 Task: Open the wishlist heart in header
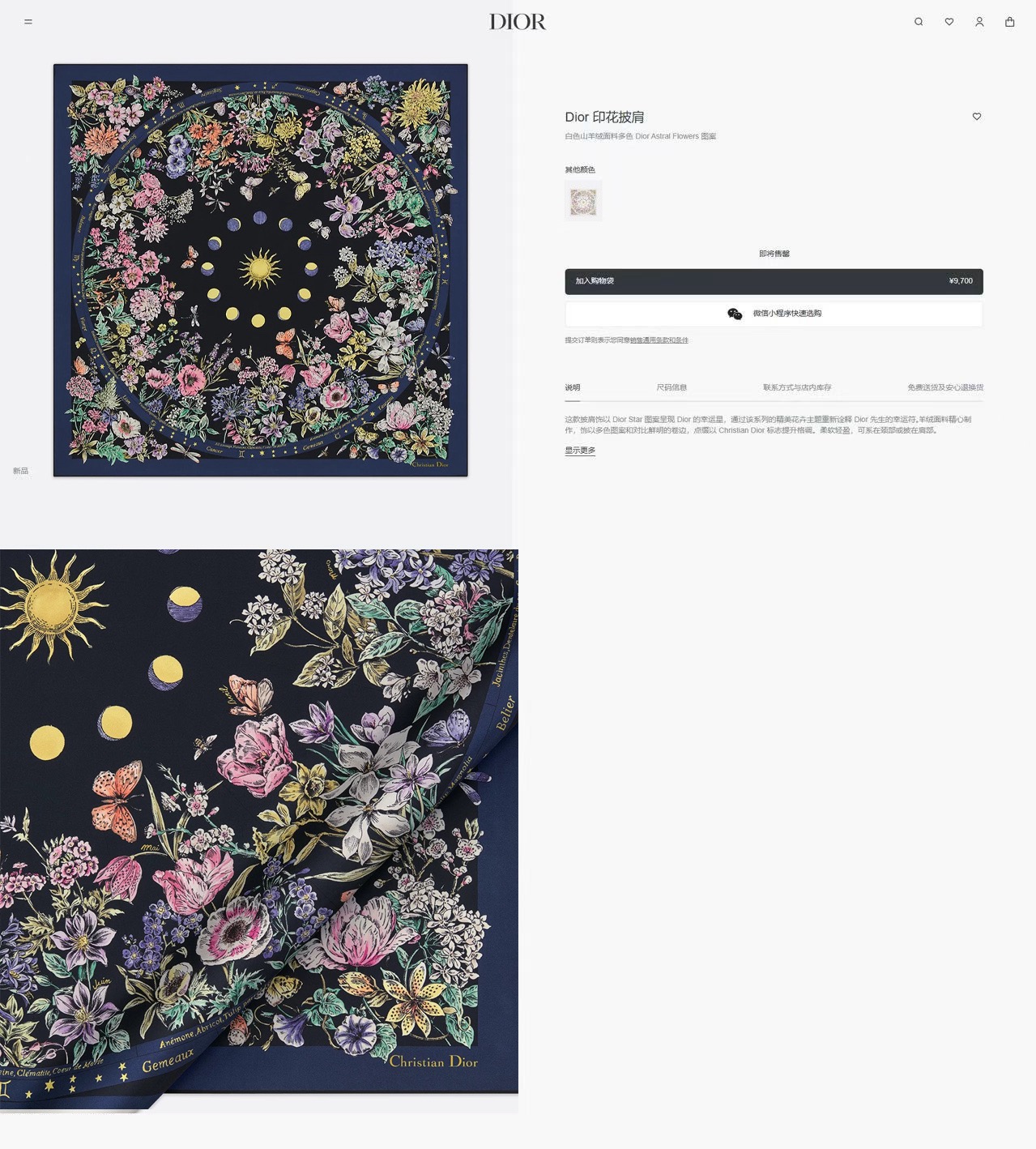[949, 22]
